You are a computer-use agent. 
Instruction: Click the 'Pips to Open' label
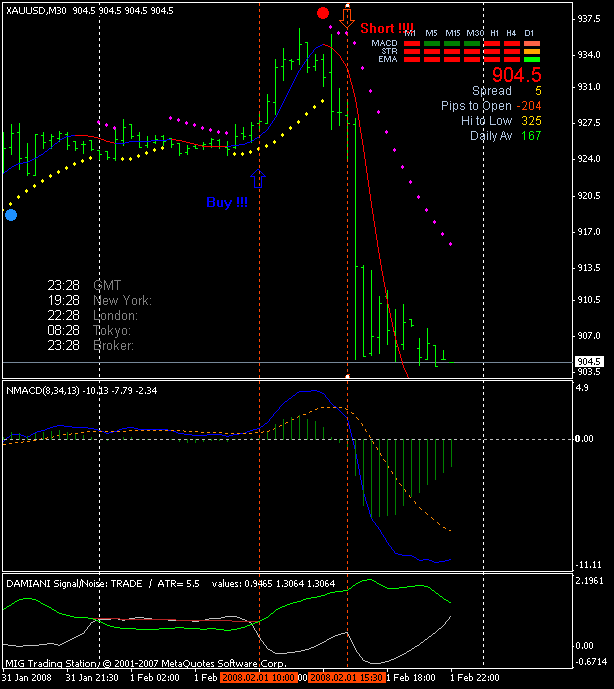[x=476, y=106]
